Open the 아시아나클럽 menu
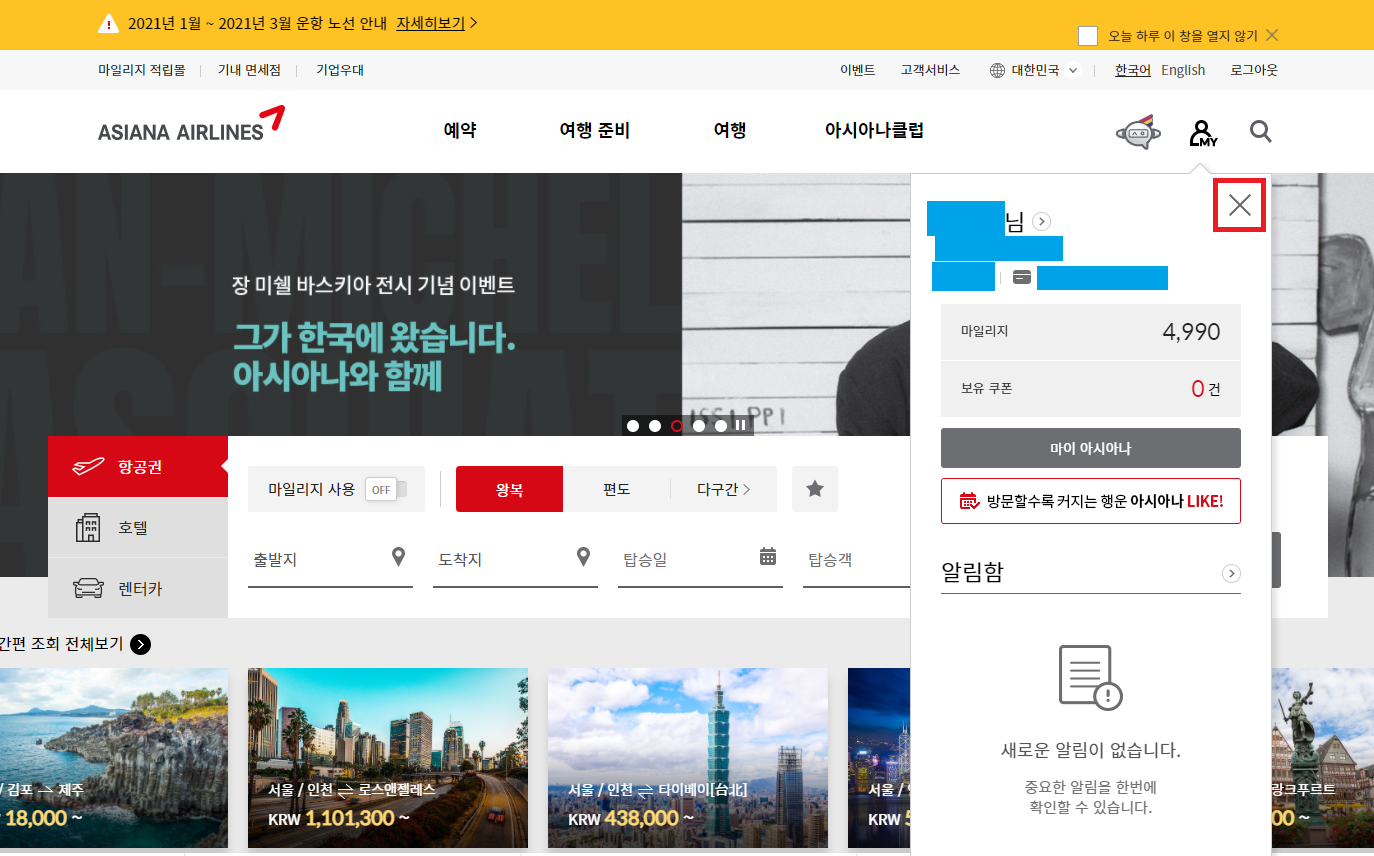This screenshot has height=856, width=1374. 874,130
